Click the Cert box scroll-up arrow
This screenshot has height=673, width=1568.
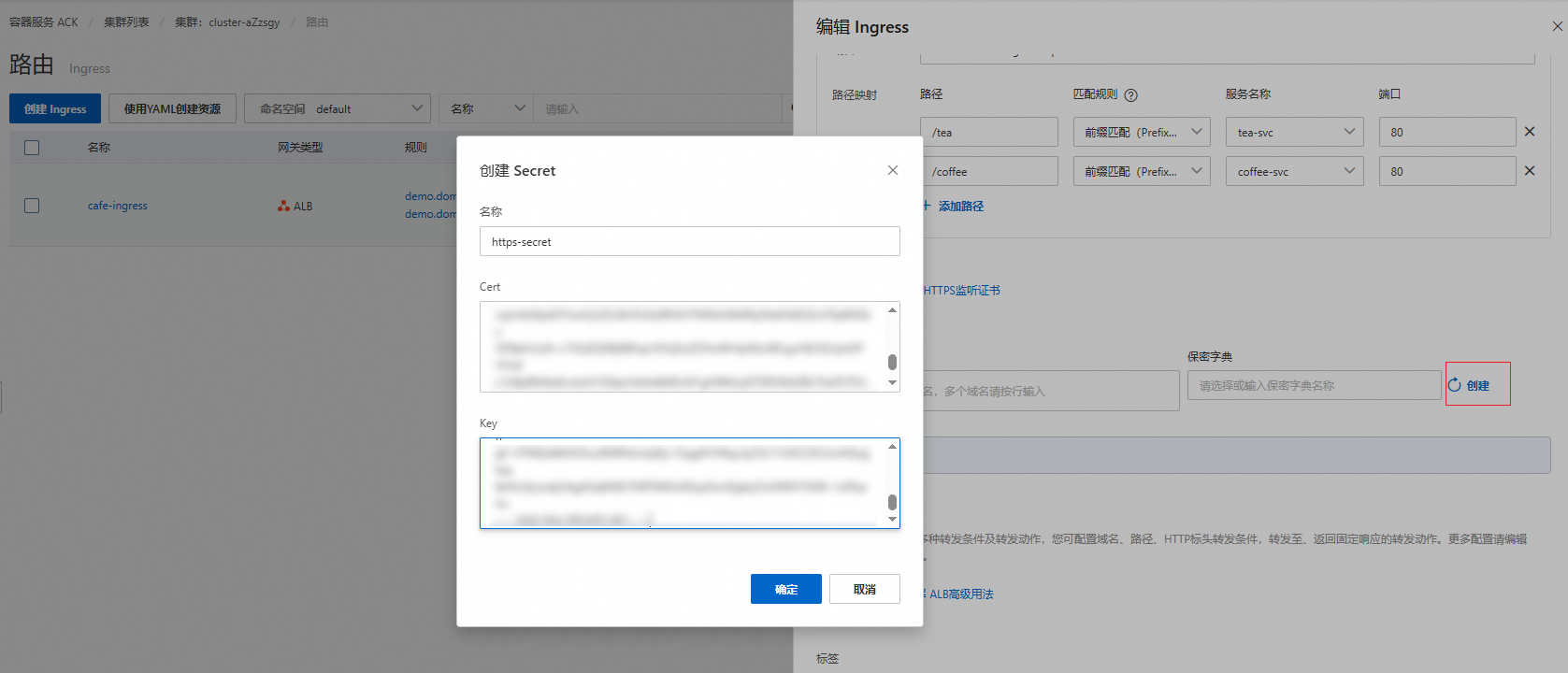[892, 309]
